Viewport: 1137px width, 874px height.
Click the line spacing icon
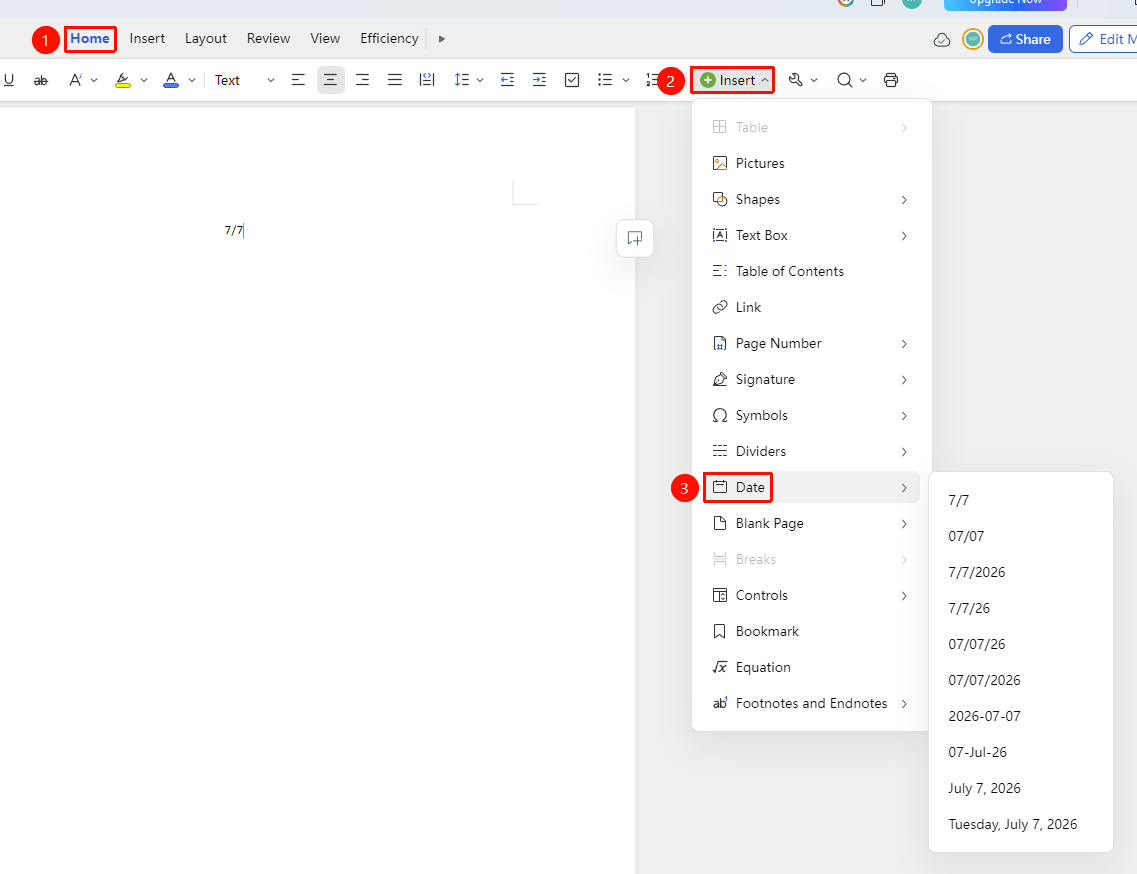coord(461,80)
